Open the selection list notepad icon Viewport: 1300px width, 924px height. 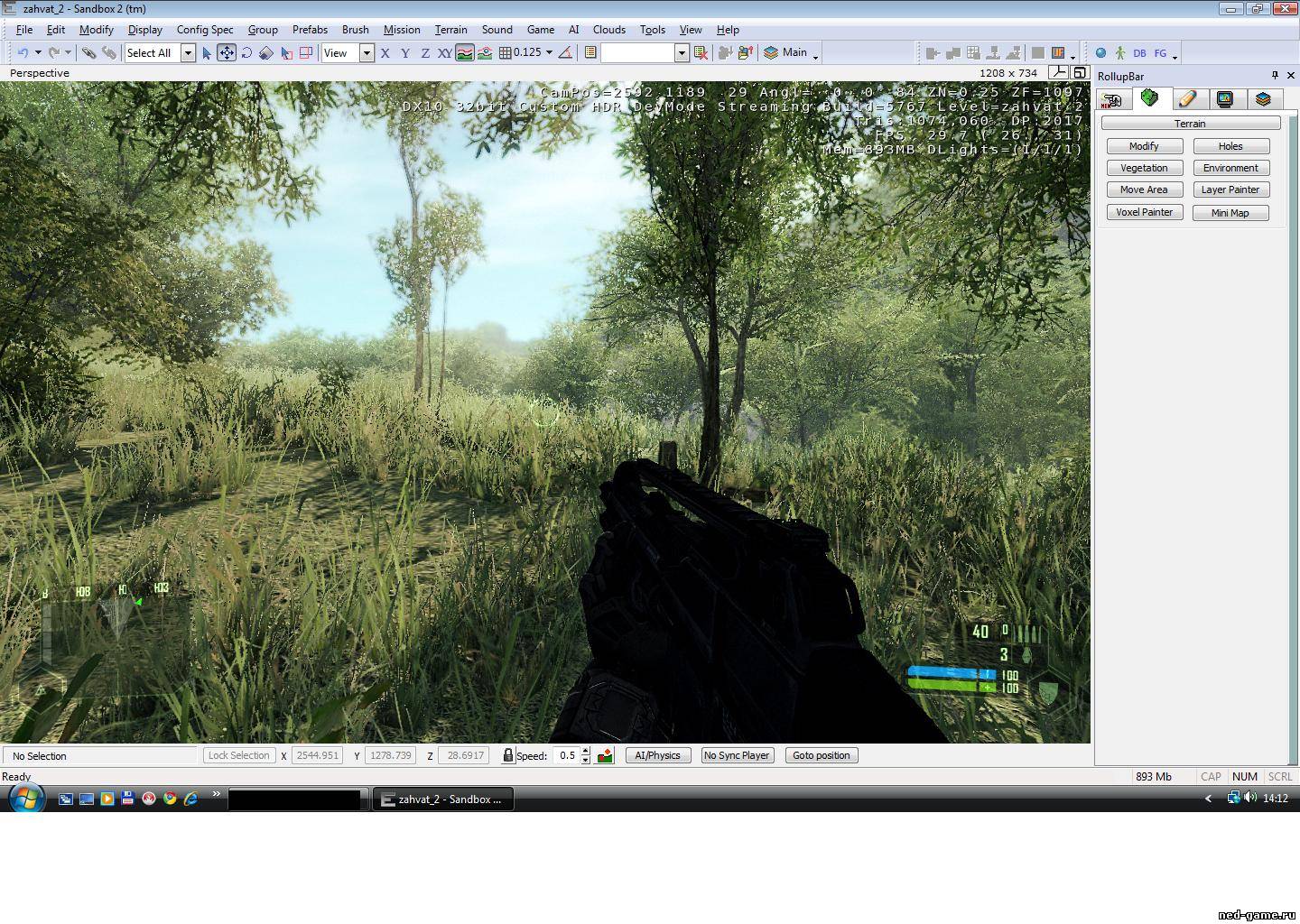[590, 53]
